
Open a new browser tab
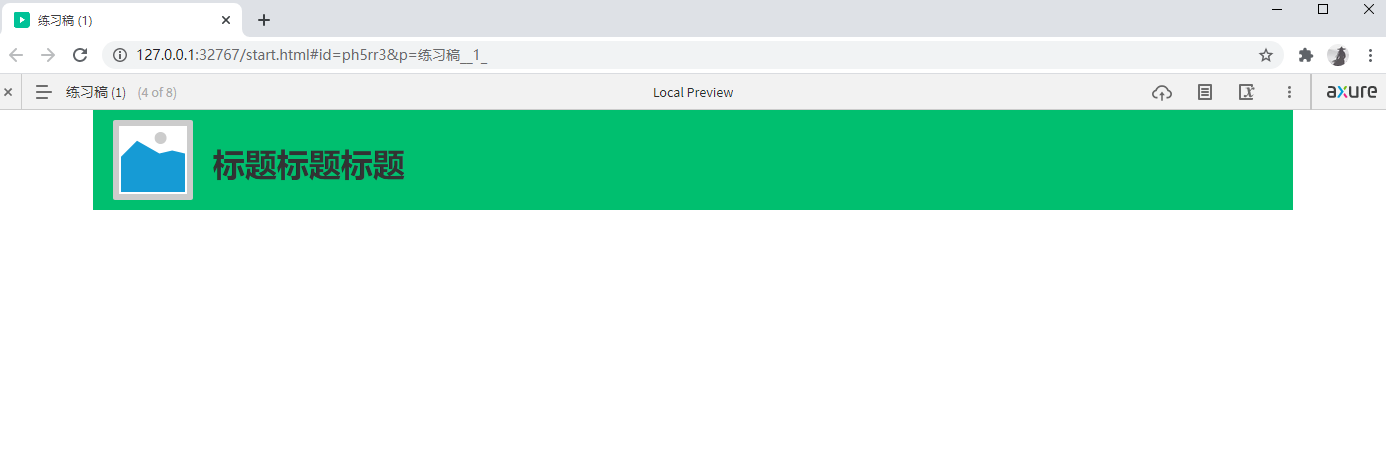click(264, 20)
